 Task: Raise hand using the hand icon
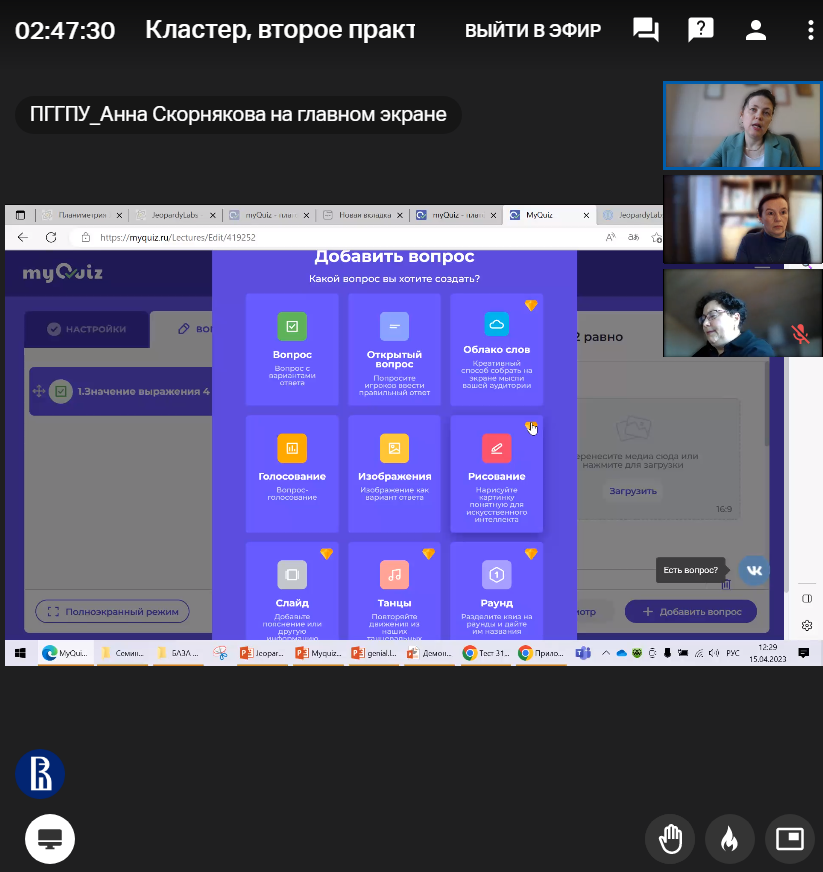(670, 839)
